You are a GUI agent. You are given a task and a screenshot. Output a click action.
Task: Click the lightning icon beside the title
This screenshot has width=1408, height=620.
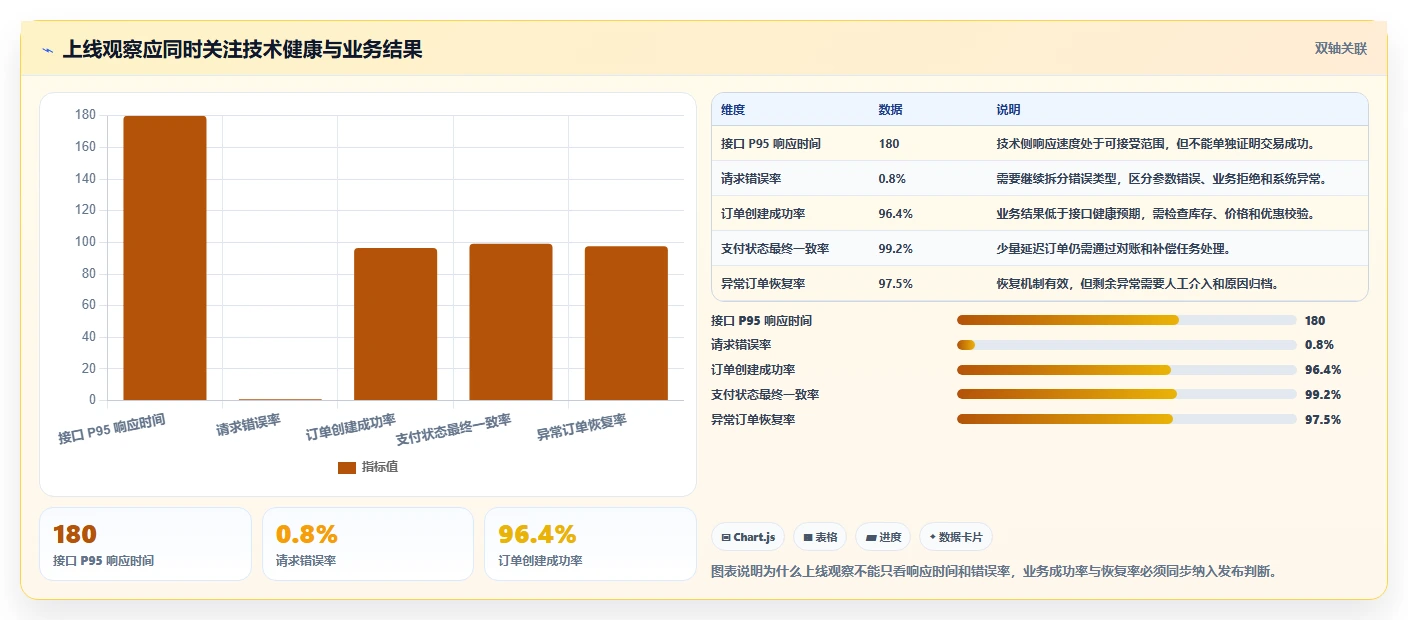[x=48, y=50]
